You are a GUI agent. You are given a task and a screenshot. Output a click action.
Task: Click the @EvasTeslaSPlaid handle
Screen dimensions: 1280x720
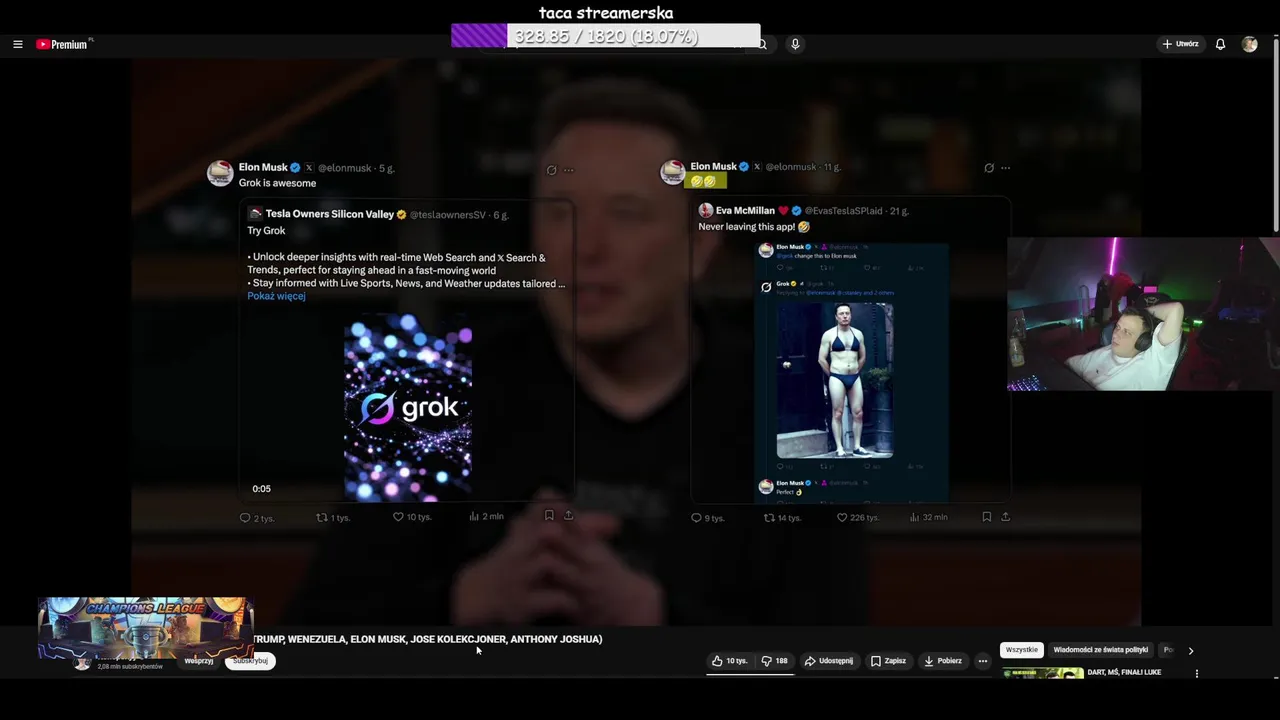(844, 211)
